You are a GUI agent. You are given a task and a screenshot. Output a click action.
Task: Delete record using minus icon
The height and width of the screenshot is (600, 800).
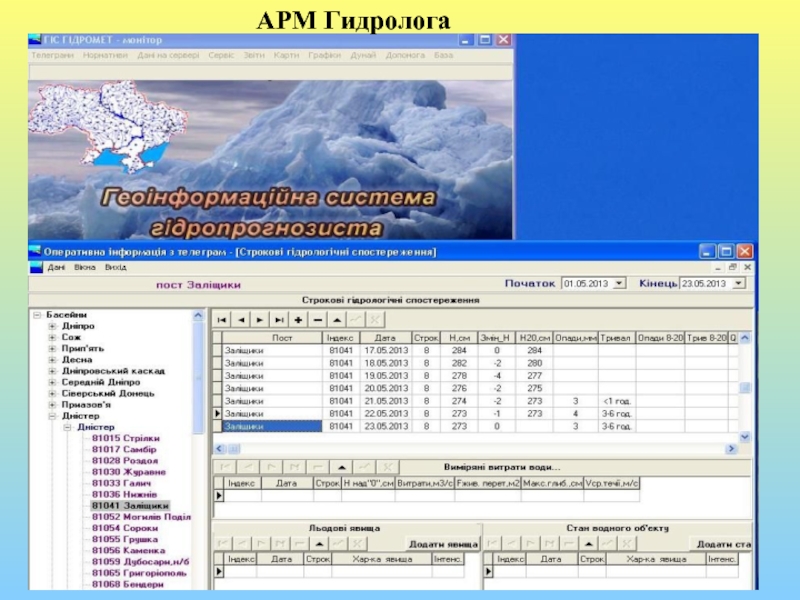tap(317, 319)
